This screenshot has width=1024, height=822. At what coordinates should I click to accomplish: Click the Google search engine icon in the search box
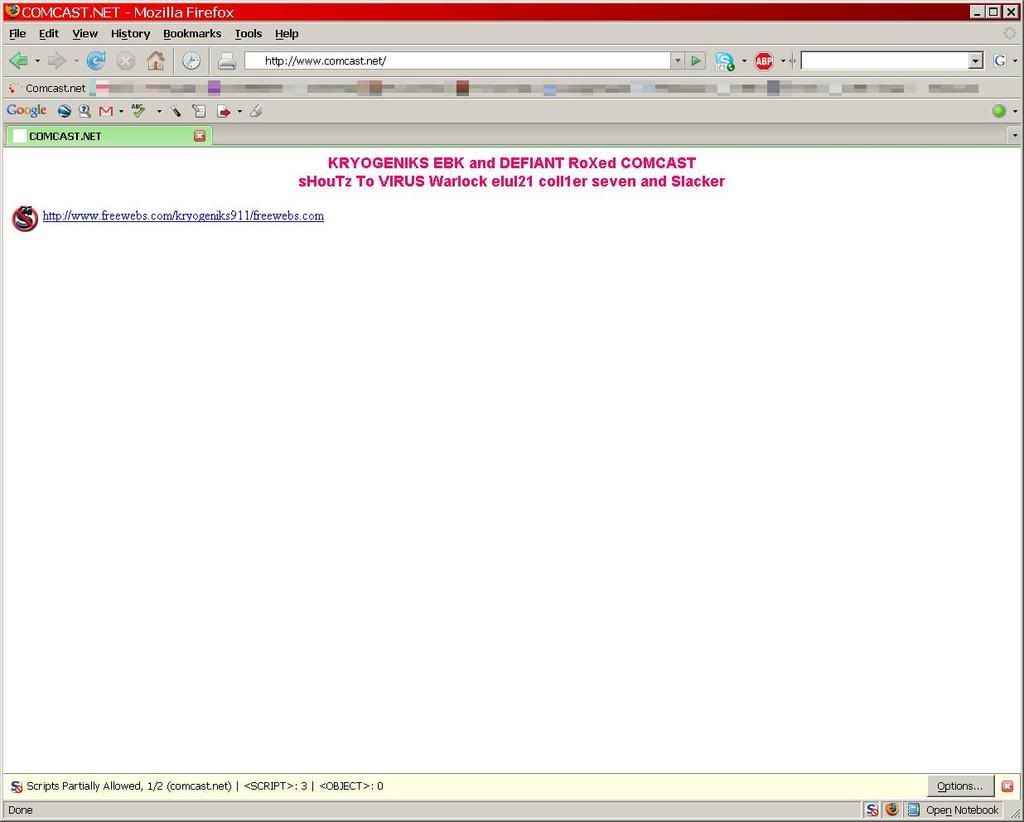(1000, 61)
